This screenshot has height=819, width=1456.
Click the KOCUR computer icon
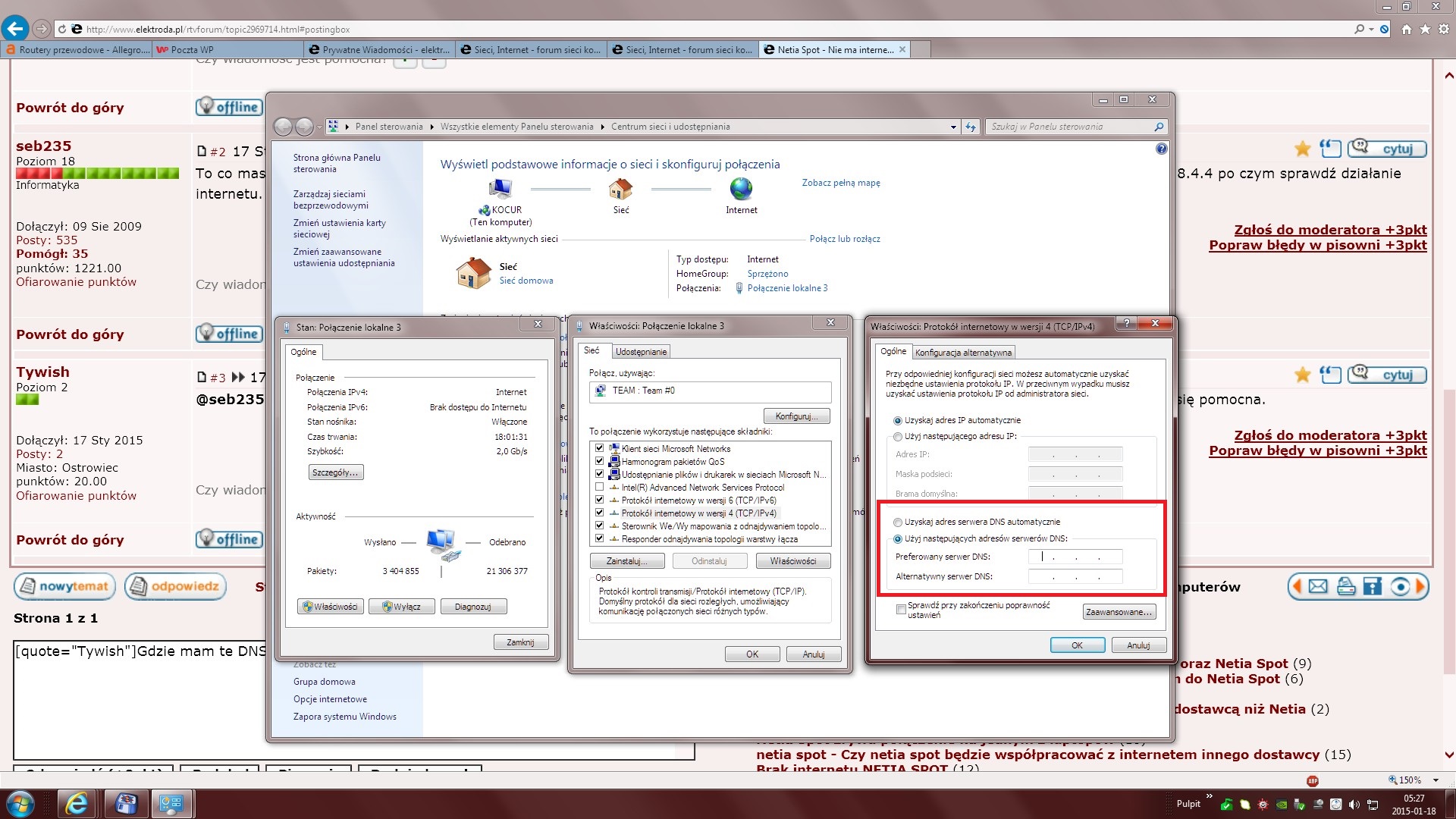click(x=500, y=189)
